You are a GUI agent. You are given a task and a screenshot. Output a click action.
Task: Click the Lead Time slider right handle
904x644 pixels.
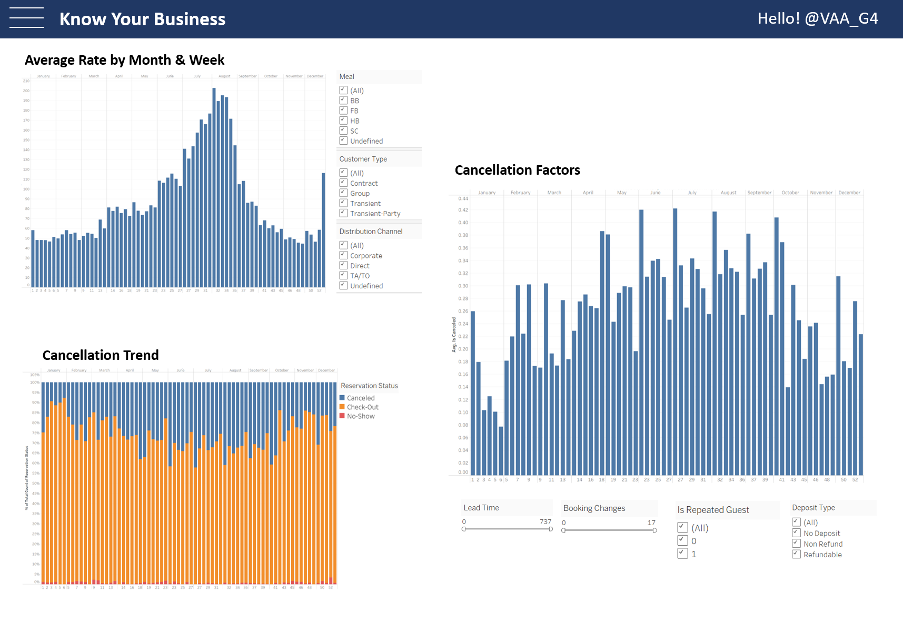coord(551,529)
